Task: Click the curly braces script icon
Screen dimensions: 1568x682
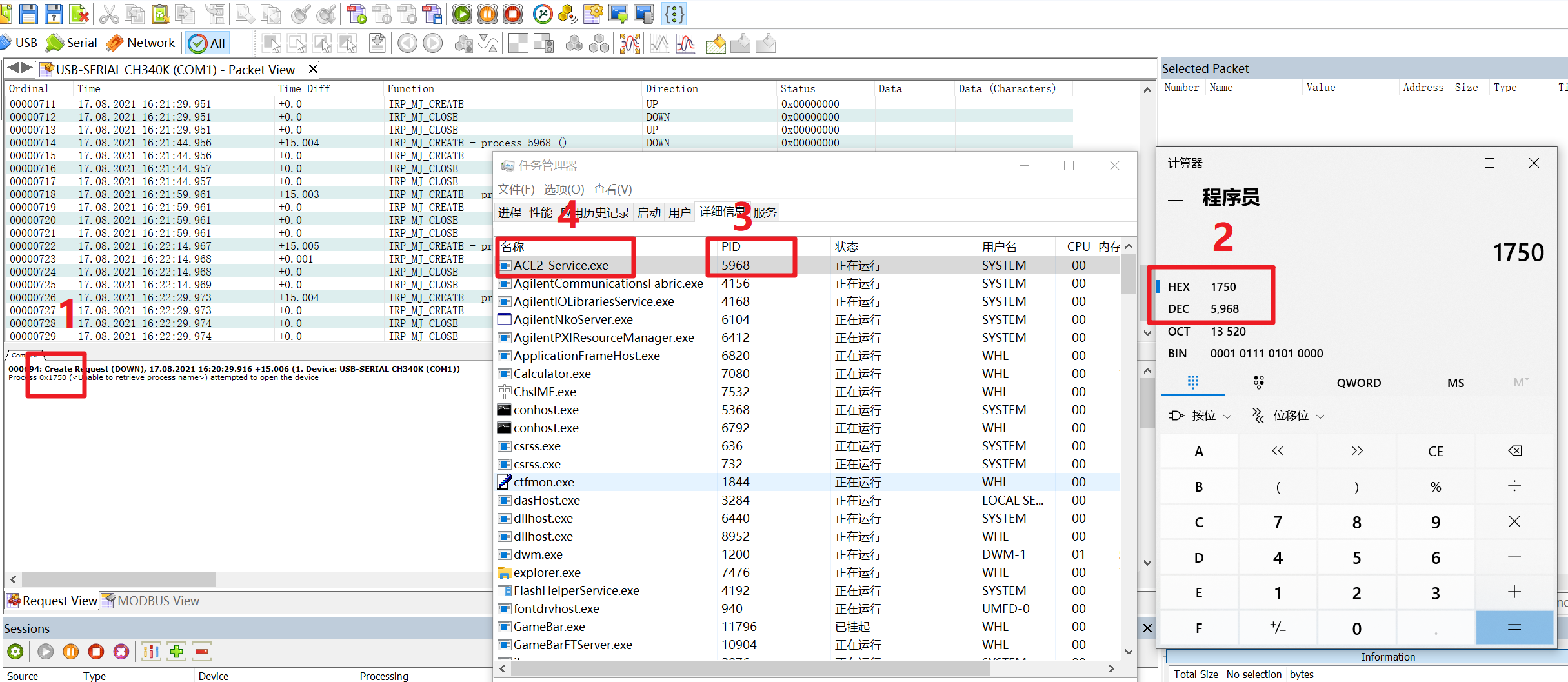Action: [674, 13]
